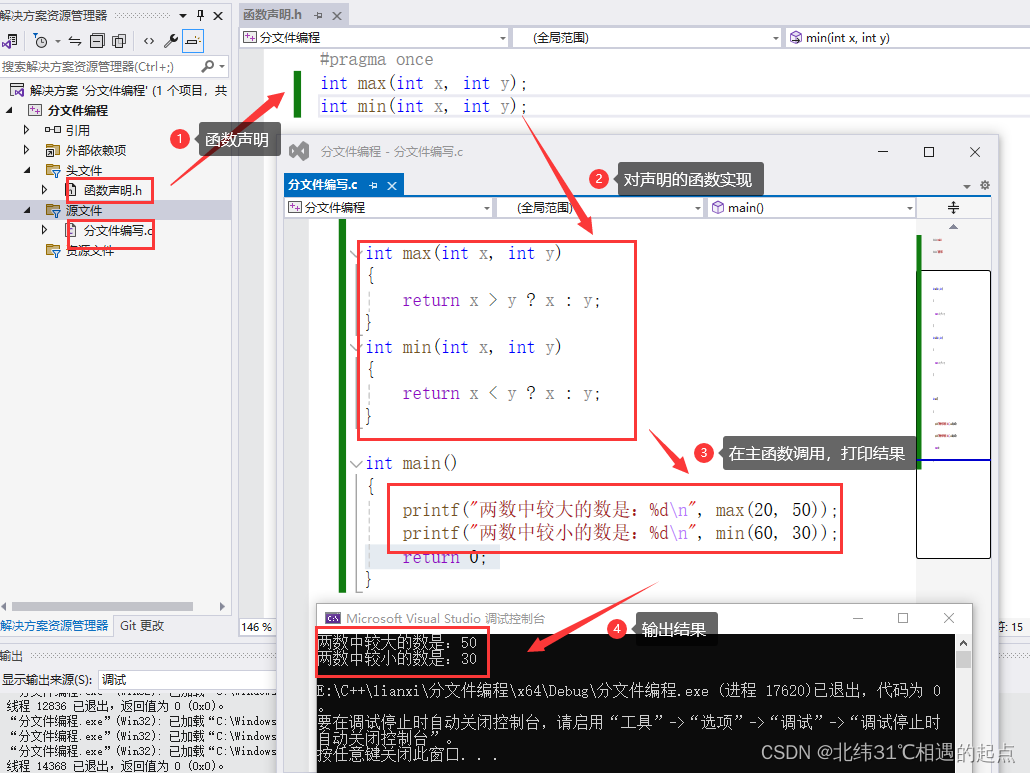Click the editor scrollbar up arrow
The image size is (1030, 773).
[x=953, y=227]
